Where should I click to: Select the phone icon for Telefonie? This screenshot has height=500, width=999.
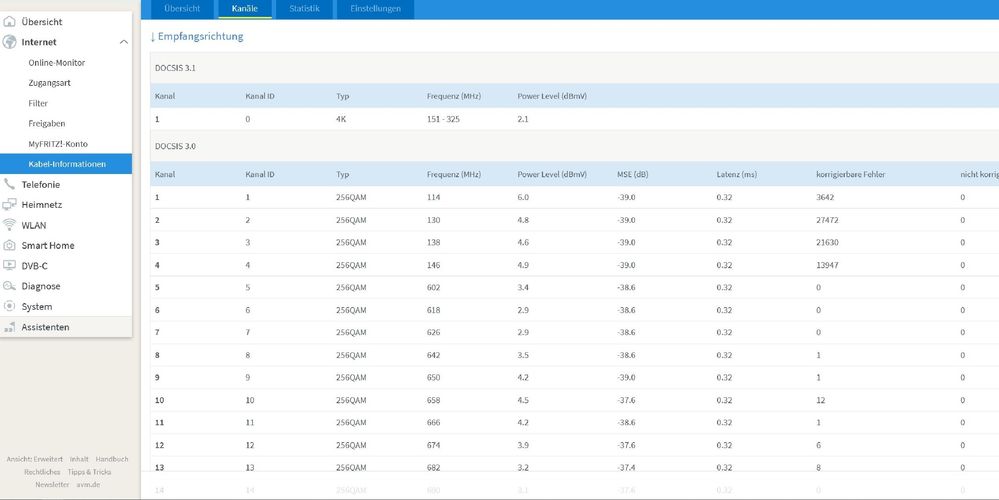pyautogui.click(x=10, y=184)
